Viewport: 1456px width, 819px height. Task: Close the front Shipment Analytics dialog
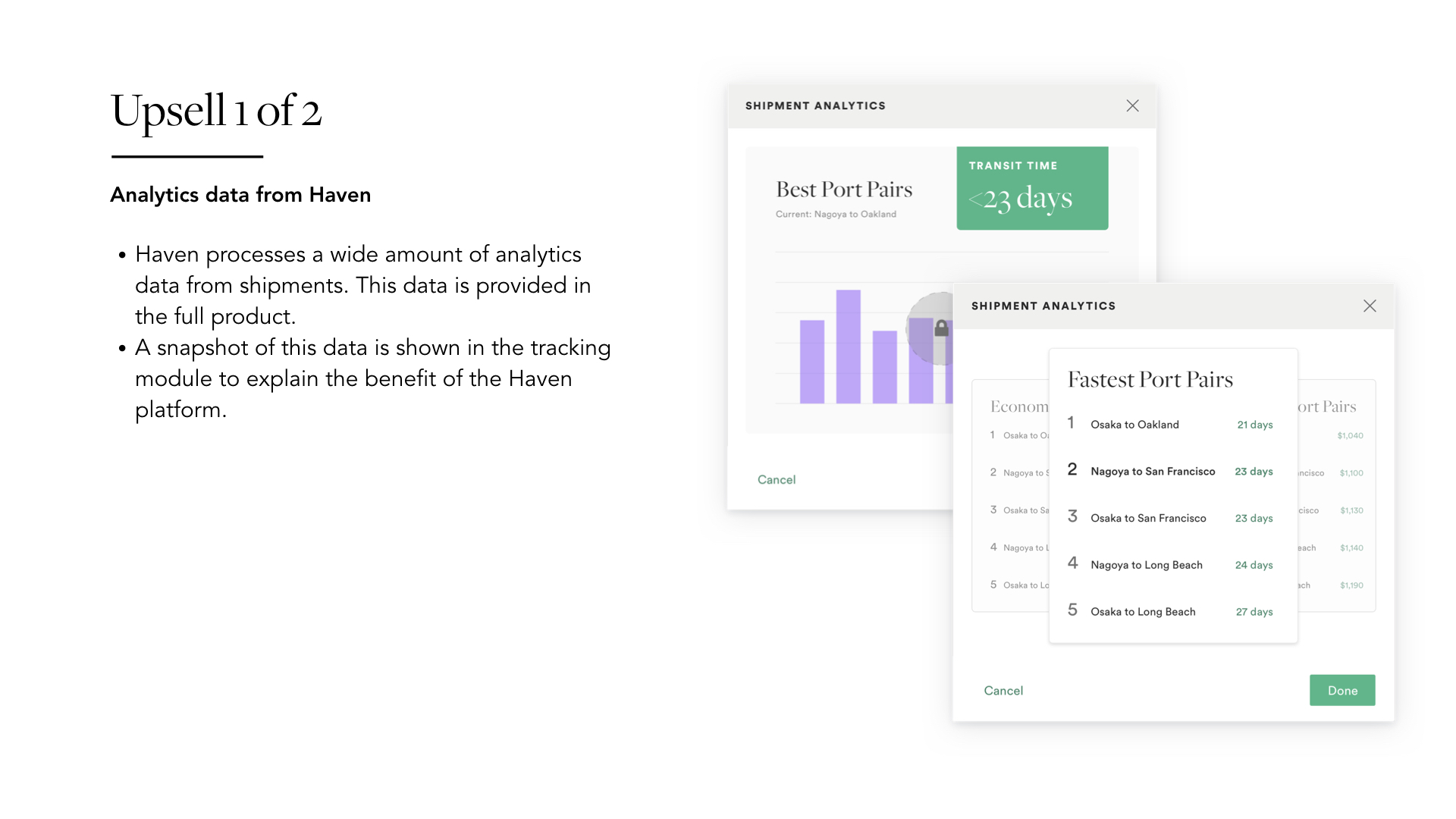click(x=1369, y=306)
